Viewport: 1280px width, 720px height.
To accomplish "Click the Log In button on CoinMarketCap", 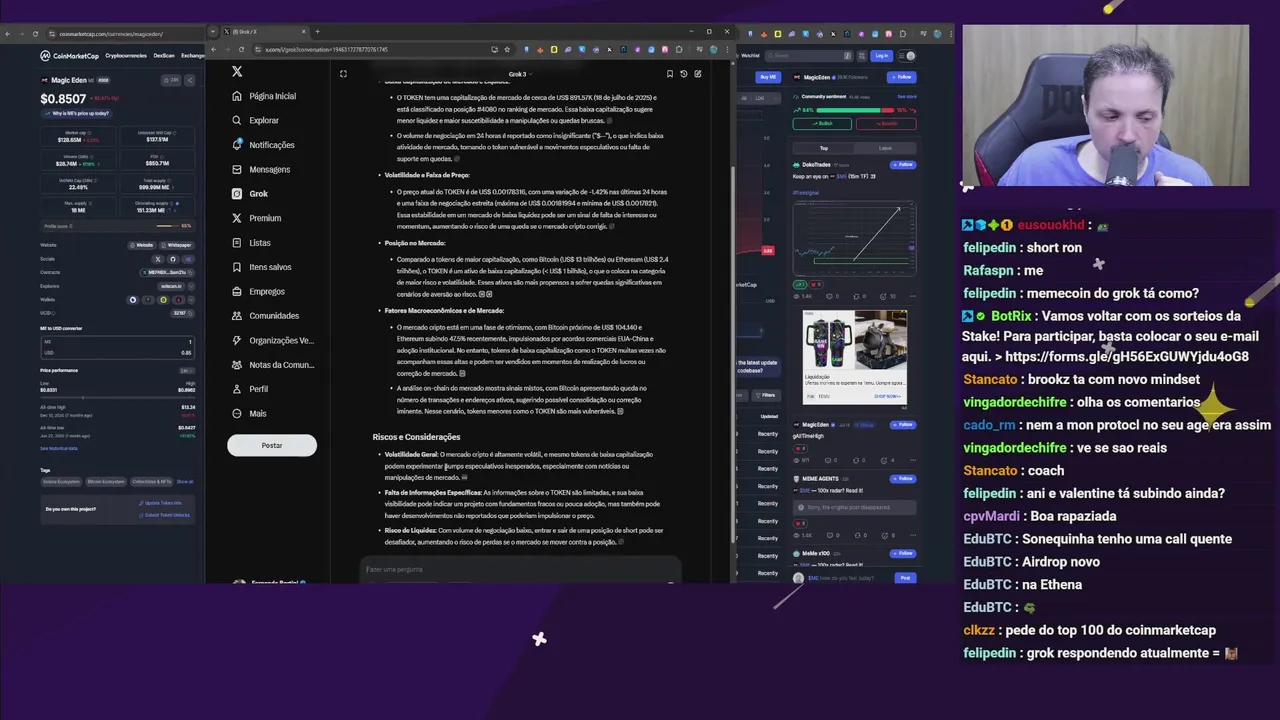I will click(x=881, y=56).
